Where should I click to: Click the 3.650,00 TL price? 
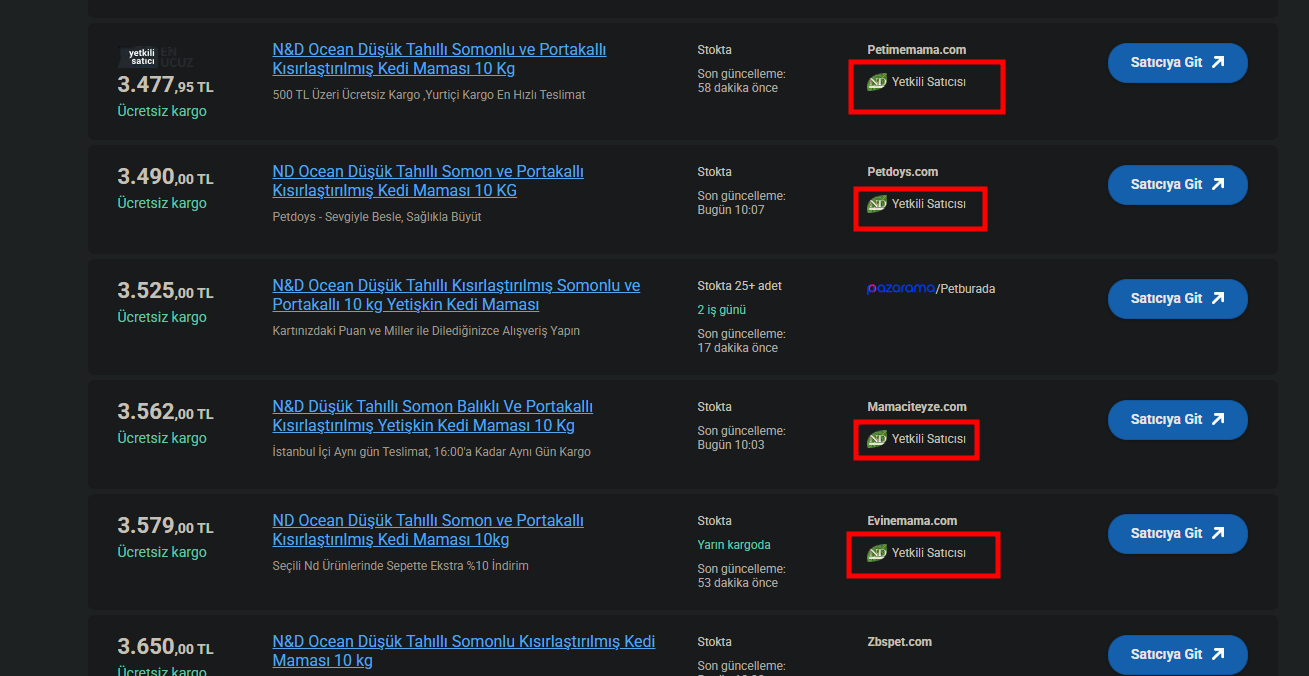pos(165,647)
